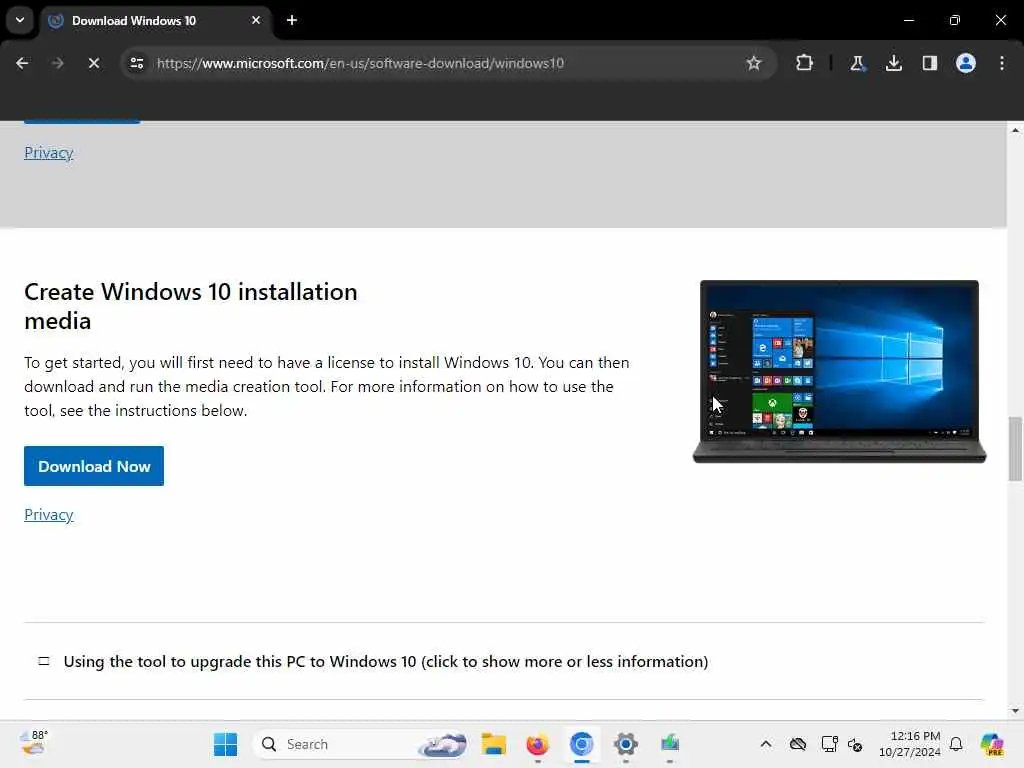The width and height of the screenshot is (1024, 768).
Task: Minimize the browser window
Action: coord(908,20)
